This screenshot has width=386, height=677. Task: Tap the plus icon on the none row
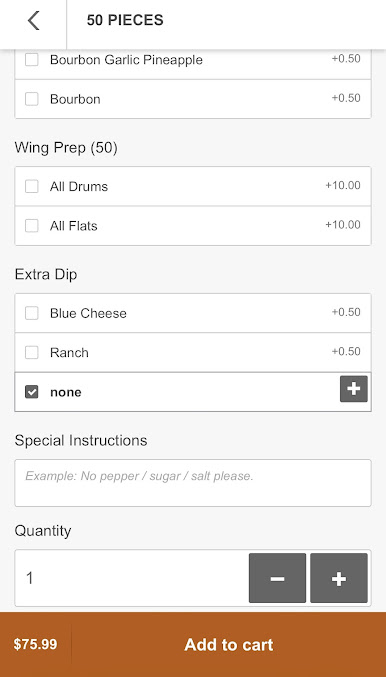[354, 389]
